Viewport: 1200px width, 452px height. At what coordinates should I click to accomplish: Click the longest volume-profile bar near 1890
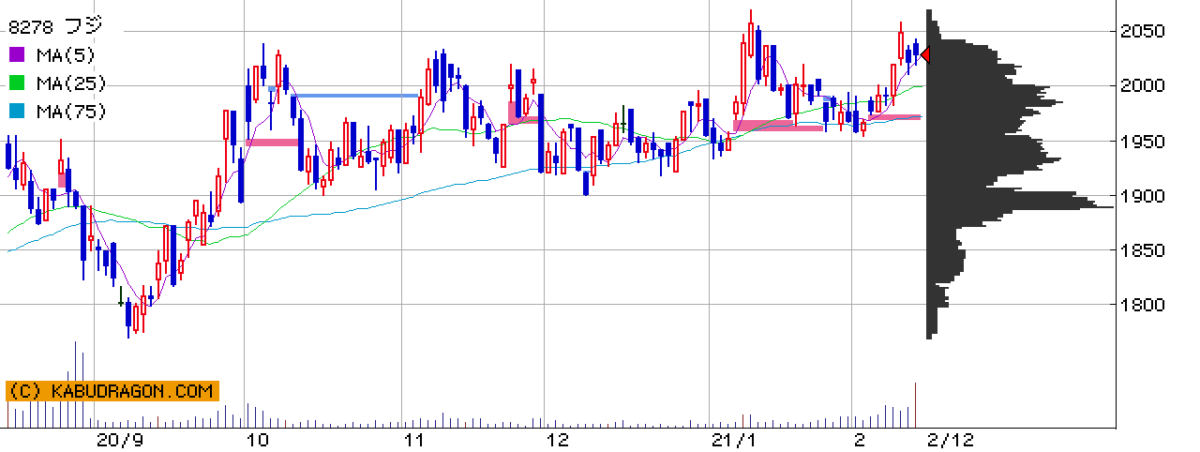pos(1019,207)
